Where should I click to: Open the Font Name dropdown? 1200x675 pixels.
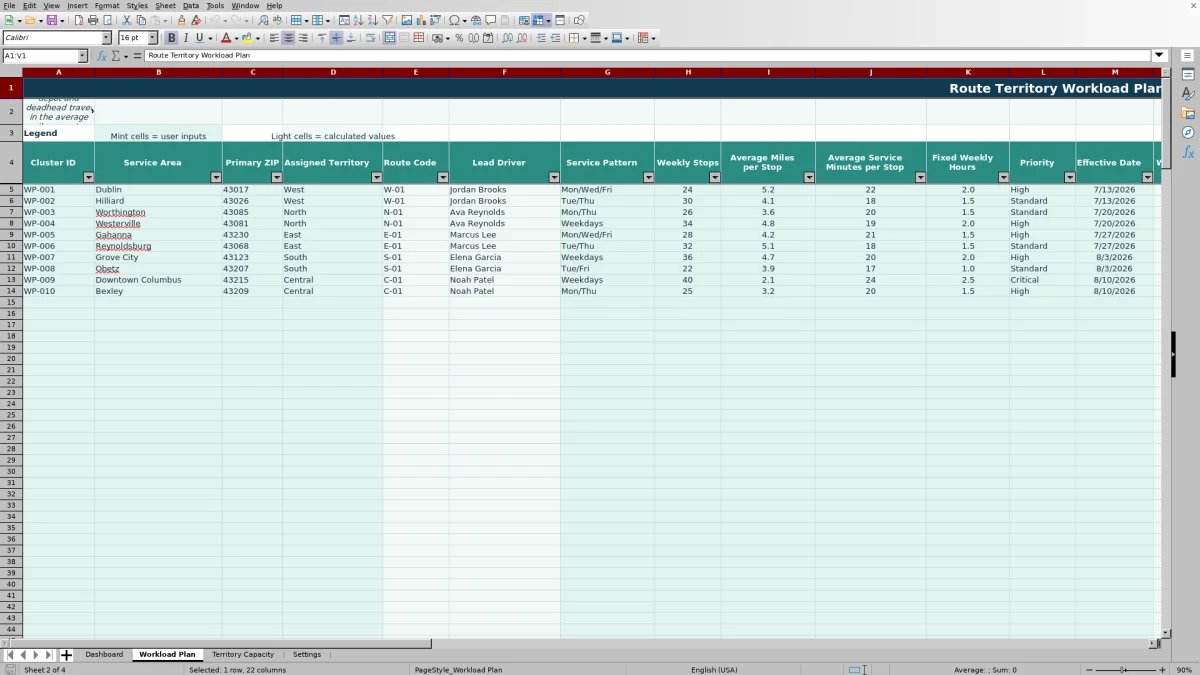point(107,38)
